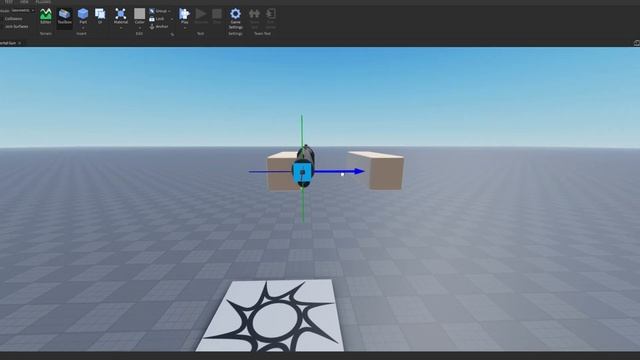The image size is (640, 360).
Task: Expand the Play mode dropdown arrow
Action: [184, 28]
